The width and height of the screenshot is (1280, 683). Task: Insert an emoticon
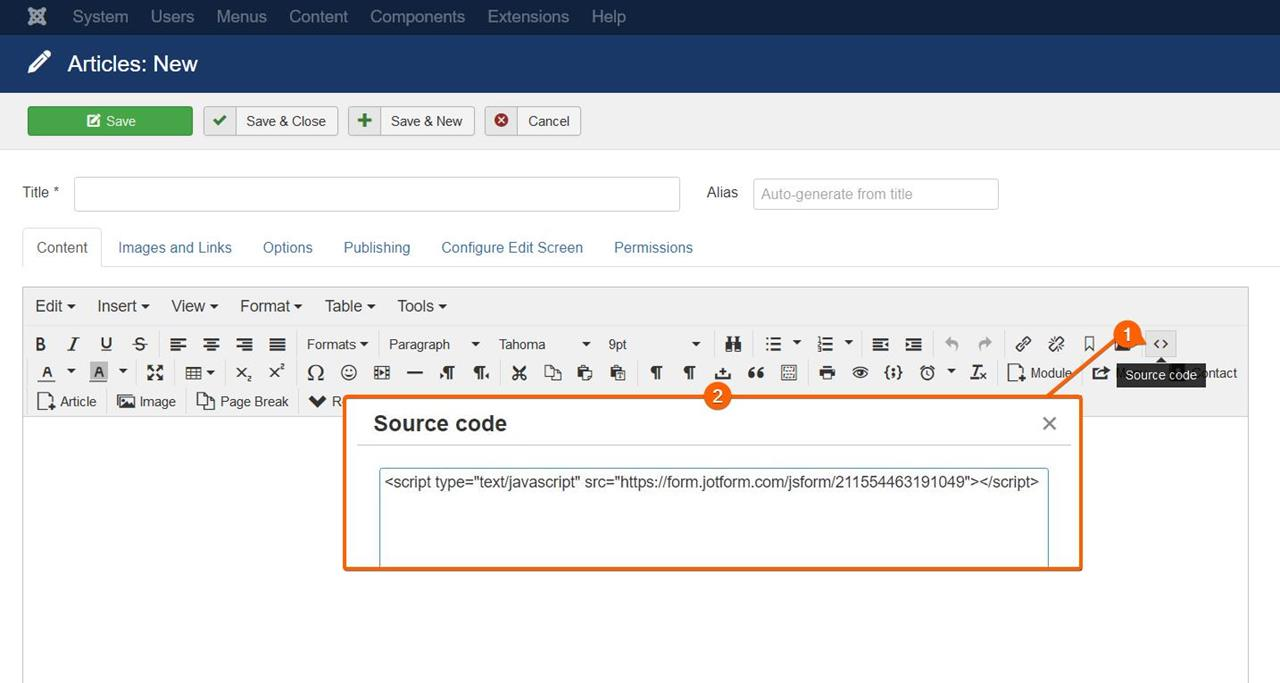[x=349, y=372]
